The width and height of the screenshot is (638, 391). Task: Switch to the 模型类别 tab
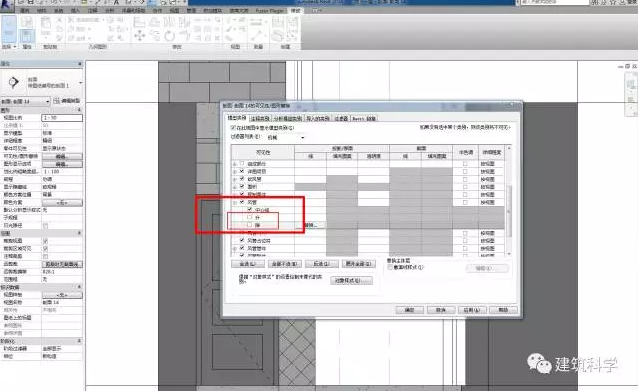pos(236,118)
